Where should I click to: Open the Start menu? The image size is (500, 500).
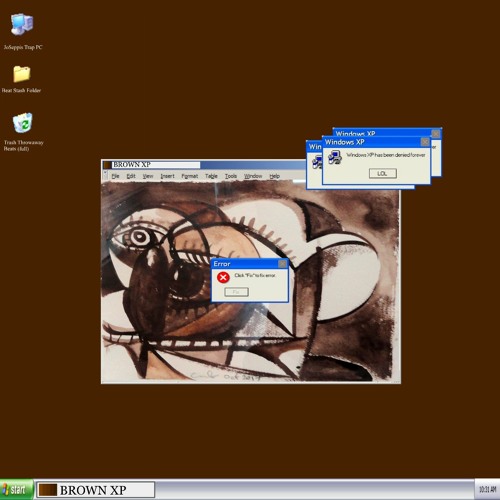pos(16,490)
